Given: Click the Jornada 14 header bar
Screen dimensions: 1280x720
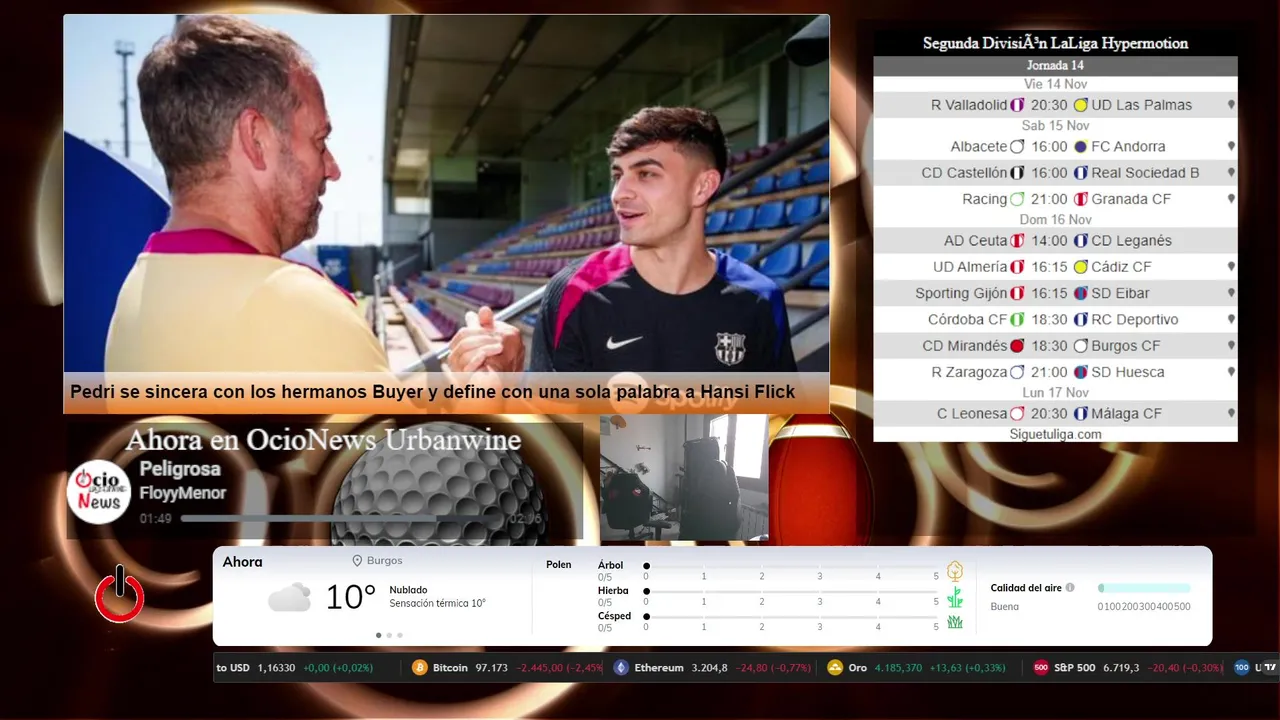Looking at the screenshot, I should tap(1055, 65).
